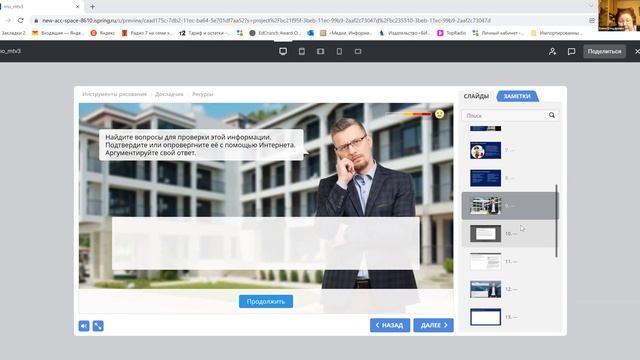This screenshot has height=360, width=640.
Task: Select slide 12 thumbnail in outline
Action: tap(485, 289)
